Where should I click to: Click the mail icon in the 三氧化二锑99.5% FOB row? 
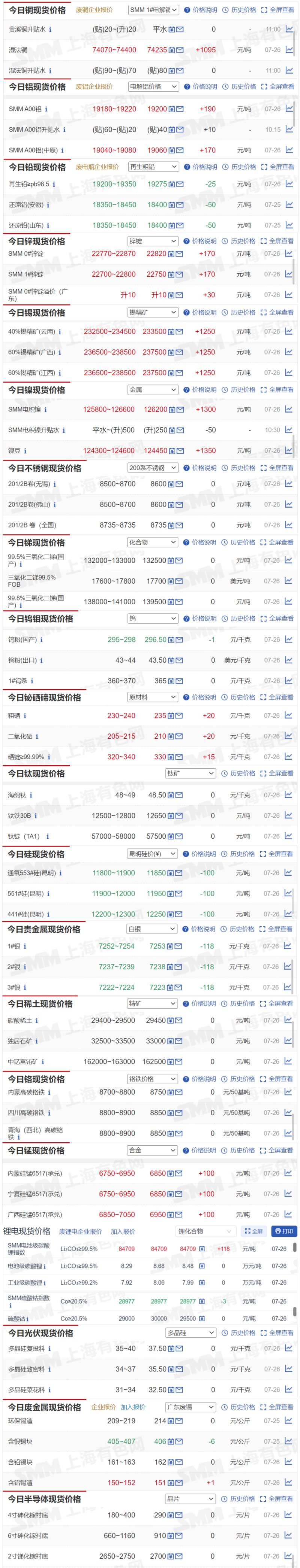pyautogui.click(x=178, y=581)
